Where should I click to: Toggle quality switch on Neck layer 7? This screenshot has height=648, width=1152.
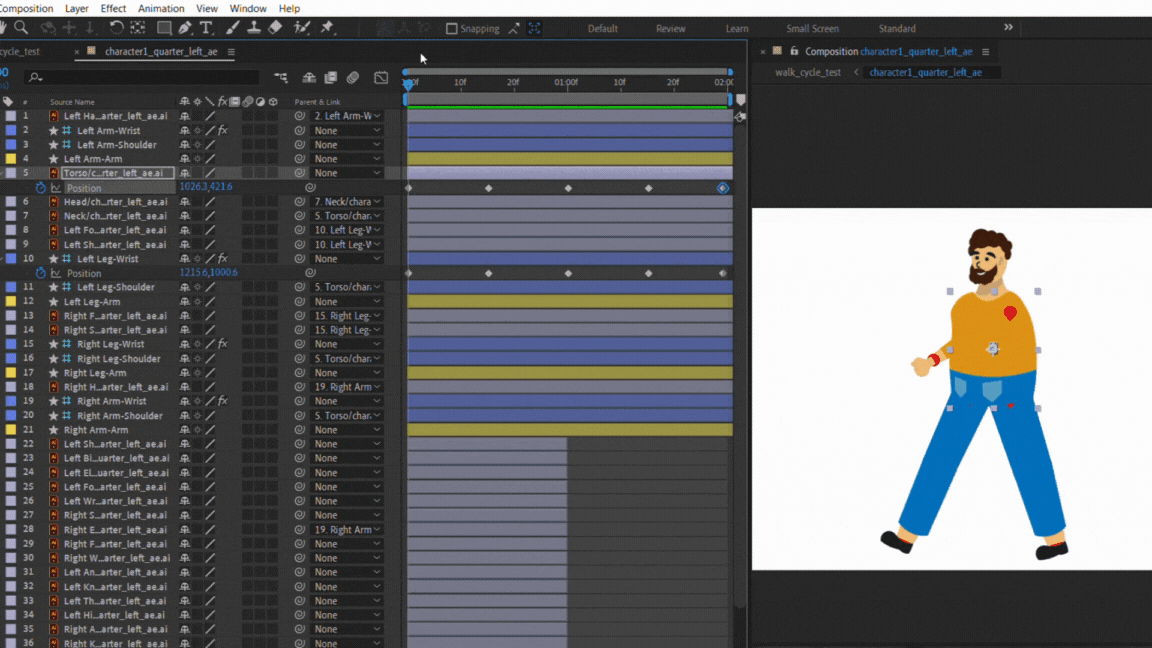point(210,216)
